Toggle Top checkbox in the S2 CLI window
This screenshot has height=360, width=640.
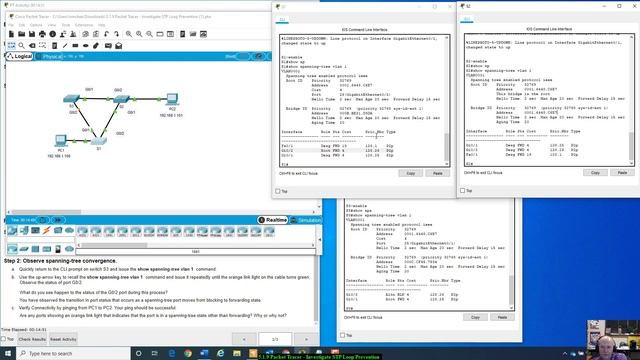[462, 191]
